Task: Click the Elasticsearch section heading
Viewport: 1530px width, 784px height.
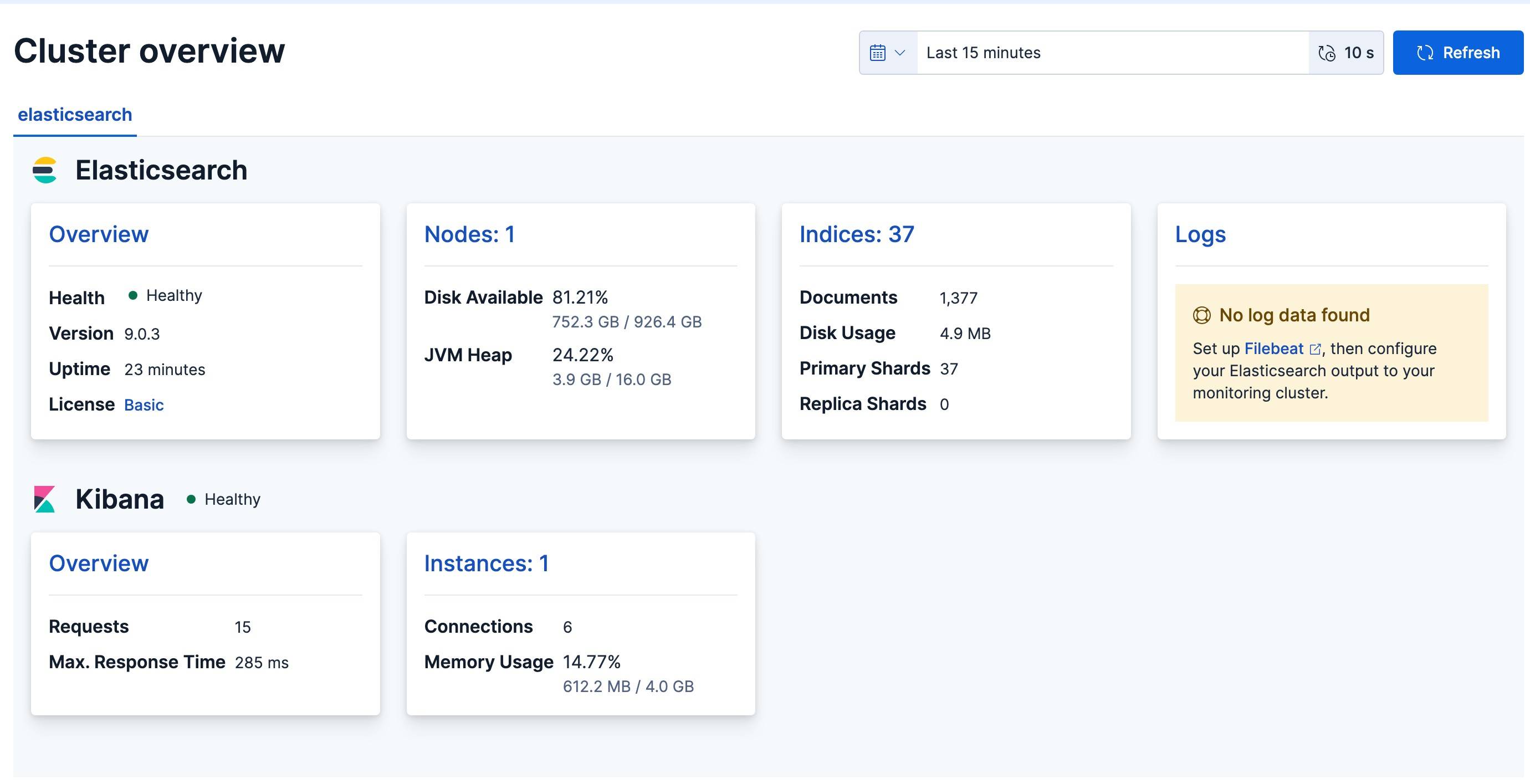Action: (x=161, y=171)
